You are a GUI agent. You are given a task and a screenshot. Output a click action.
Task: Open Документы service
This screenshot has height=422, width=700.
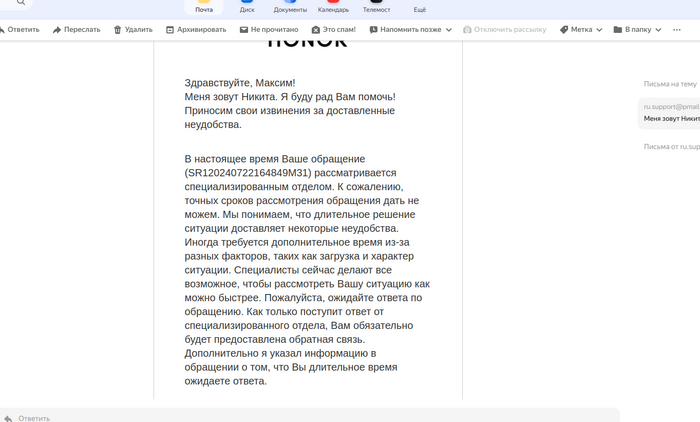point(290,5)
